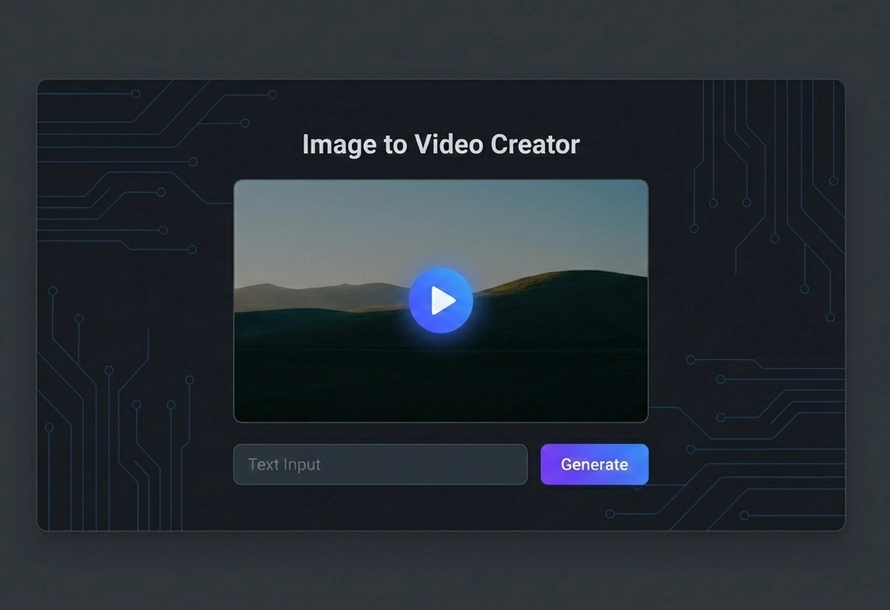Start playback using the circular play control
Screen dimensions: 890x610
(x=440, y=299)
